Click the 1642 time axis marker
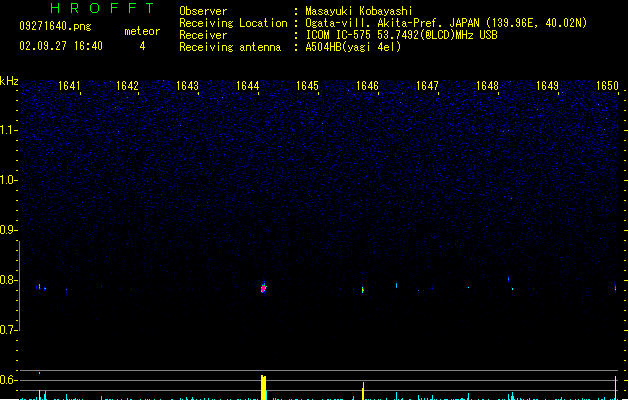Screen dimensions: 629x400 [127, 86]
